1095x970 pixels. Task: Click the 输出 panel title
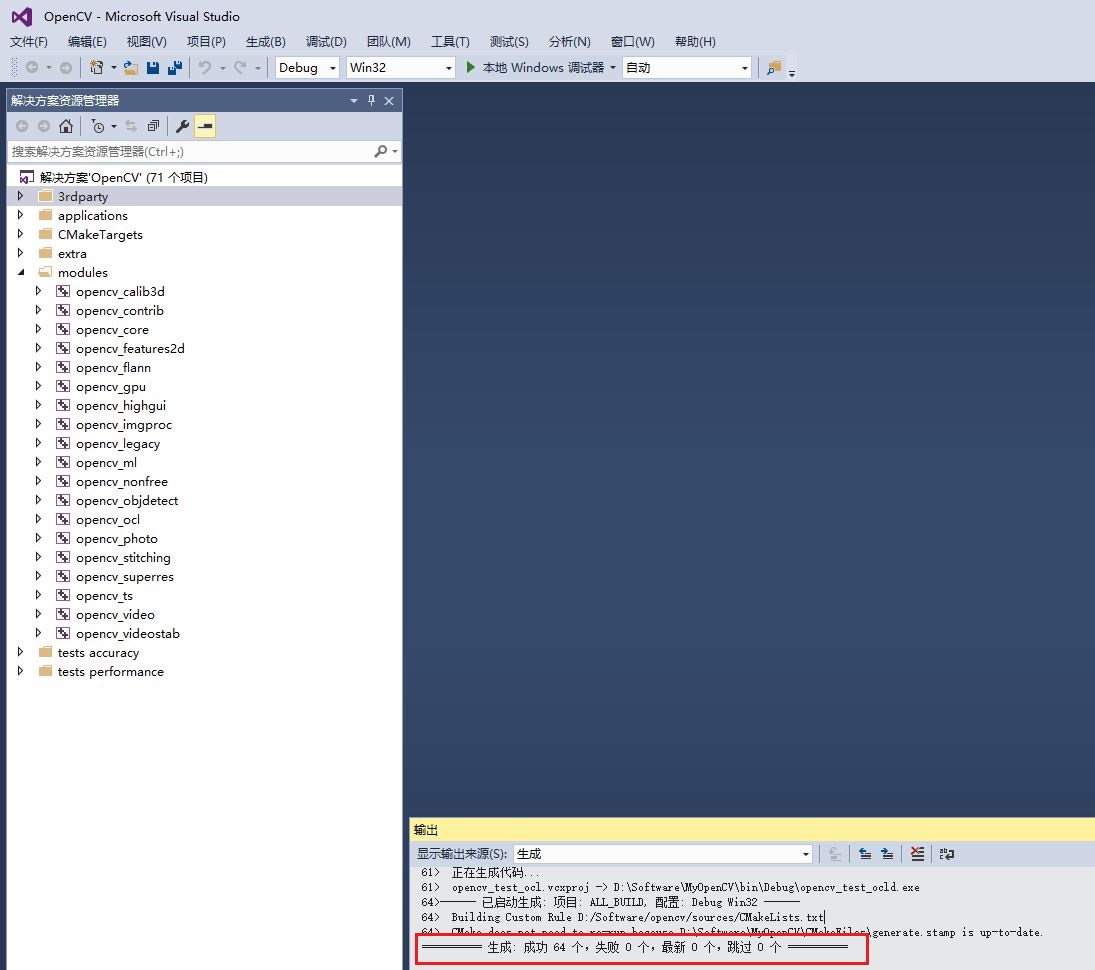[425, 830]
